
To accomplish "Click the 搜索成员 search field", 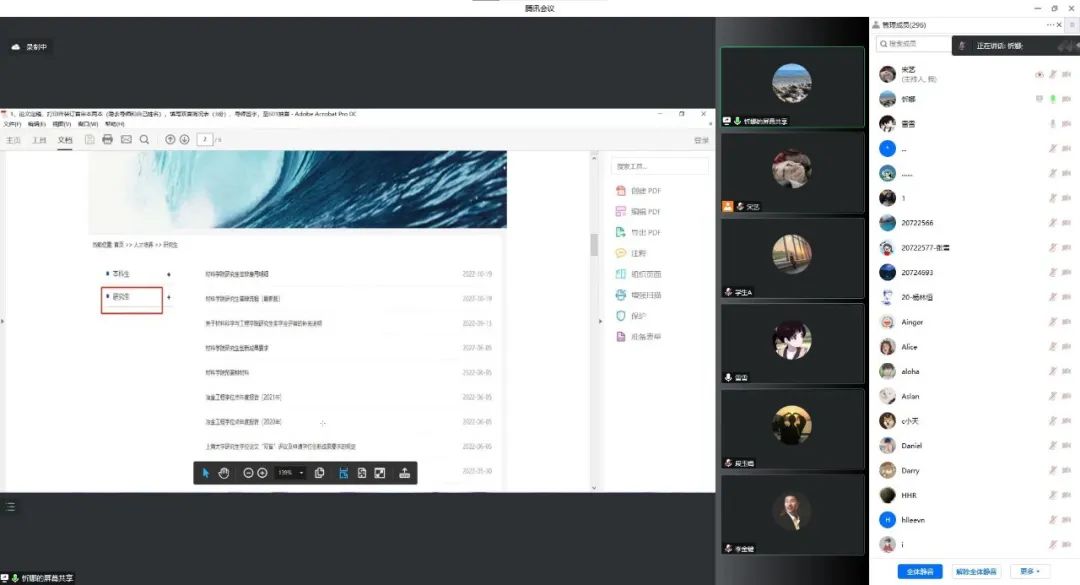I will point(910,44).
